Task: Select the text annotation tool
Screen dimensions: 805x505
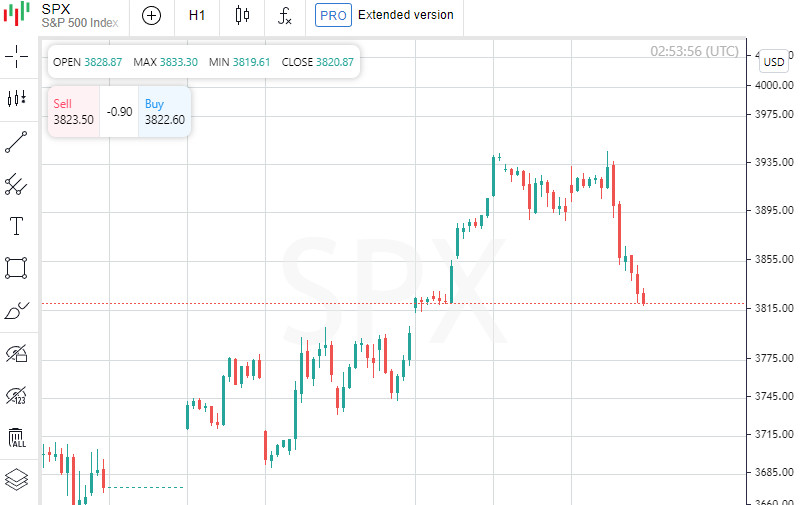Action: [16, 225]
